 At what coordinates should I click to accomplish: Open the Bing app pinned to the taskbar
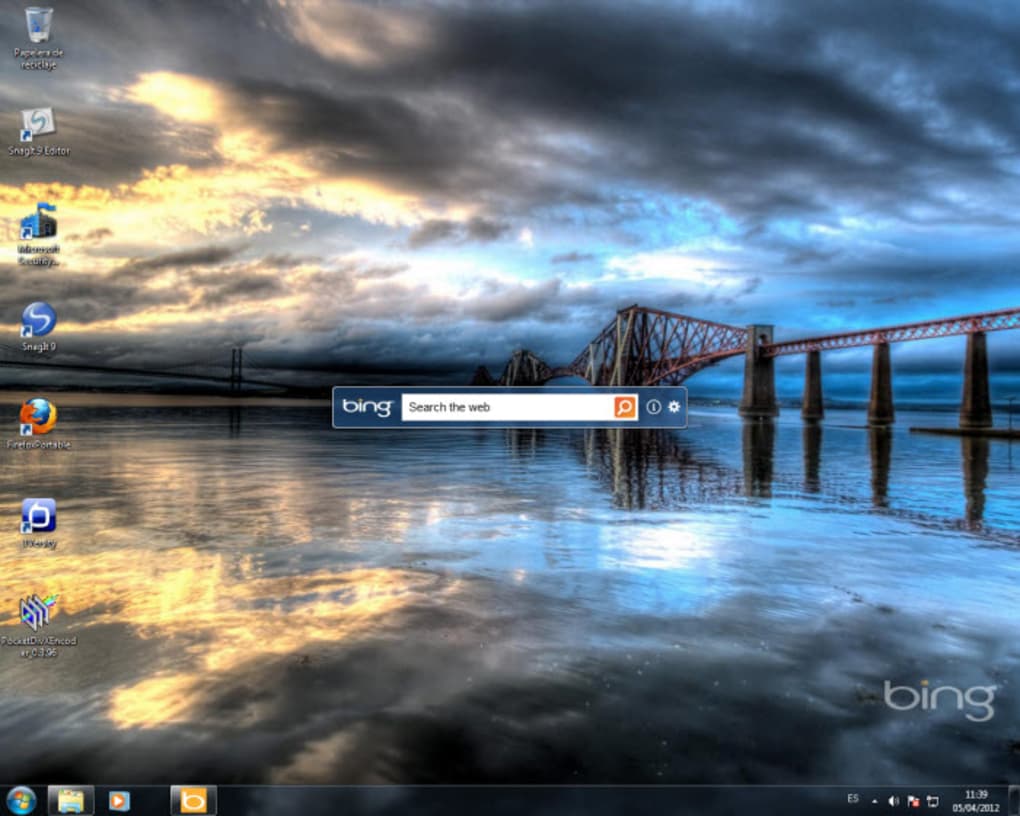pyautogui.click(x=192, y=800)
